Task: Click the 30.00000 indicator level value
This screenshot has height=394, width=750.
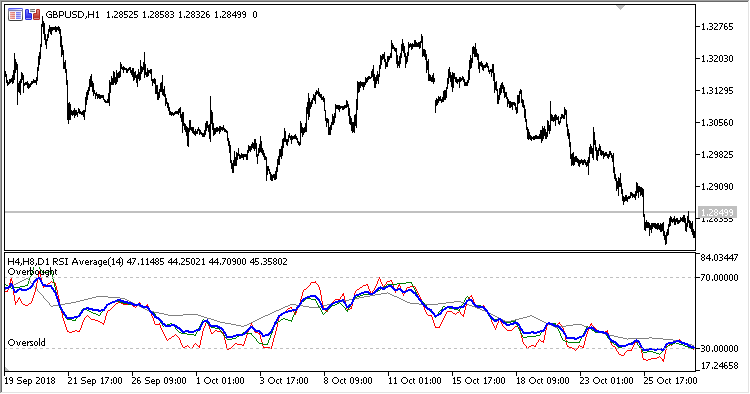Action: click(x=719, y=349)
